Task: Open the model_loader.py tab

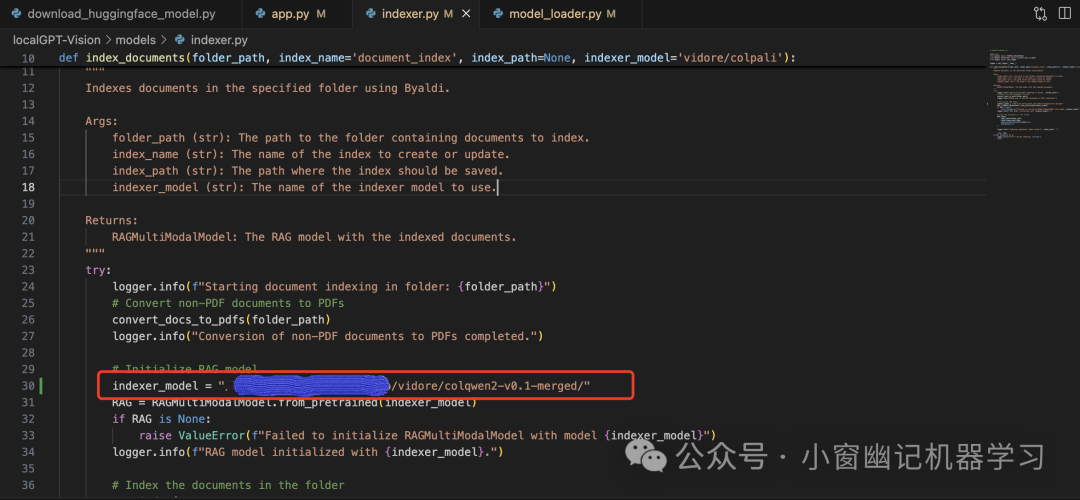Action: click(562, 14)
